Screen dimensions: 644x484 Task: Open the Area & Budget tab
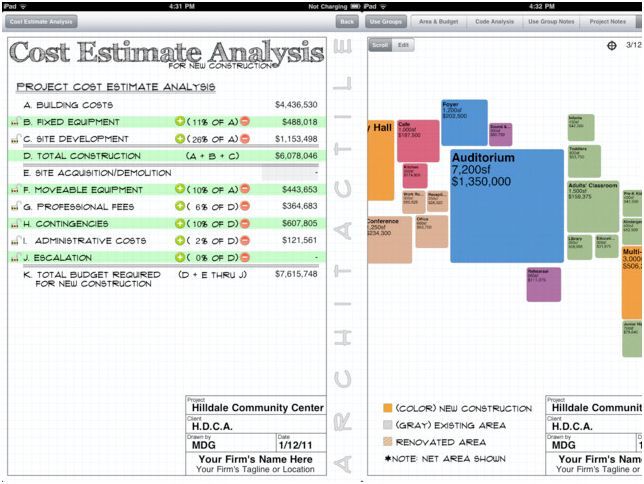[438, 21]
